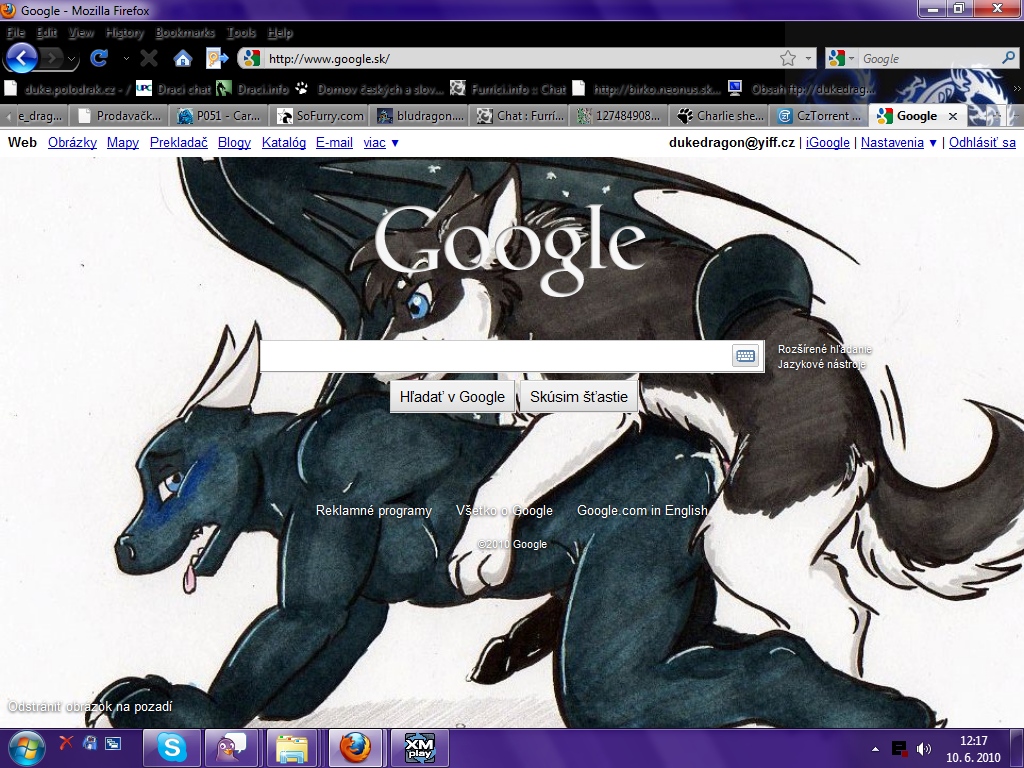Sign out via 'Odhlásiť sa' link
This screenshot has height=768, width=1024.
click(x=982, y=142)
